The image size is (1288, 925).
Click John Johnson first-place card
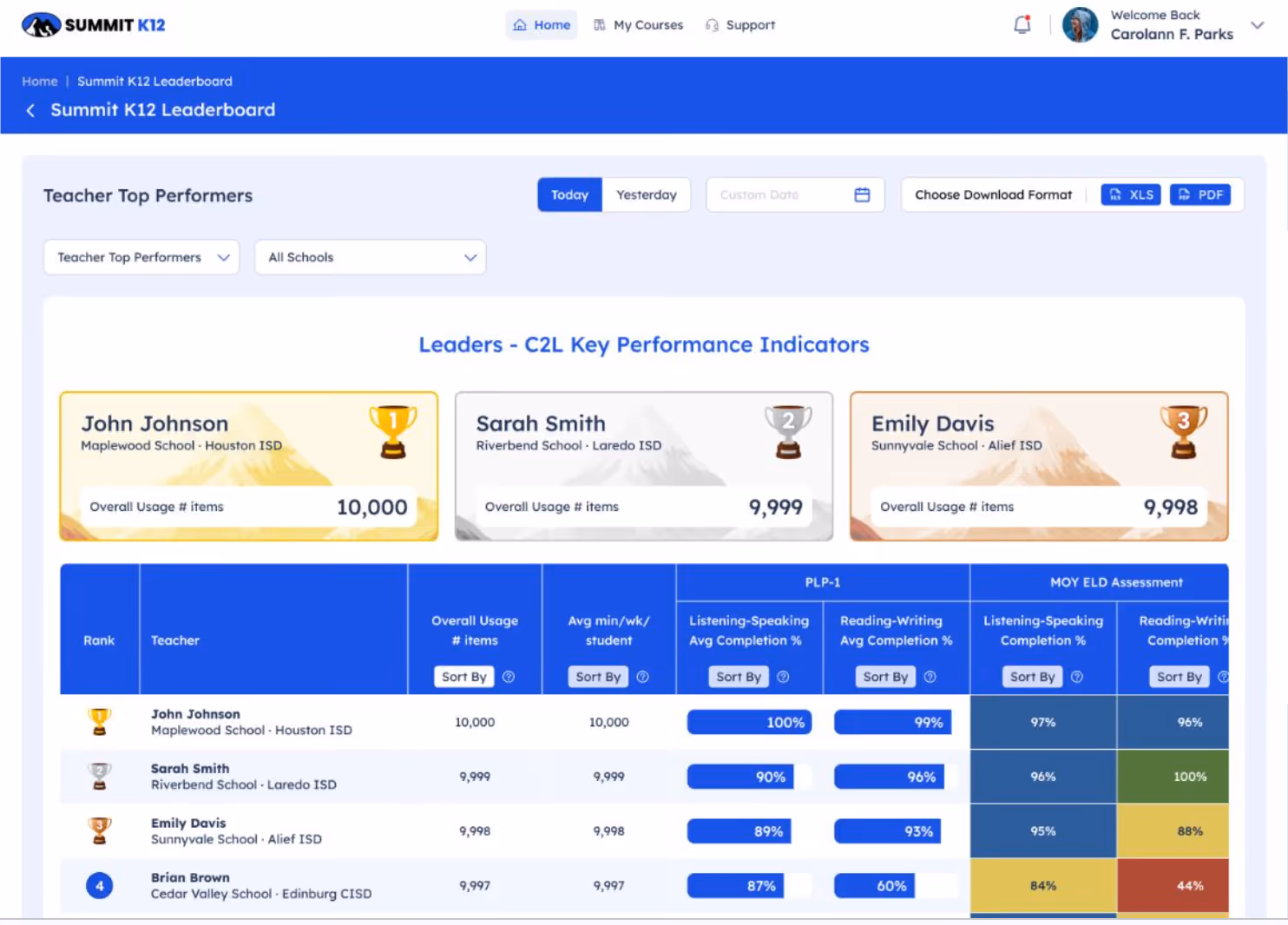[x=249, y=466]
